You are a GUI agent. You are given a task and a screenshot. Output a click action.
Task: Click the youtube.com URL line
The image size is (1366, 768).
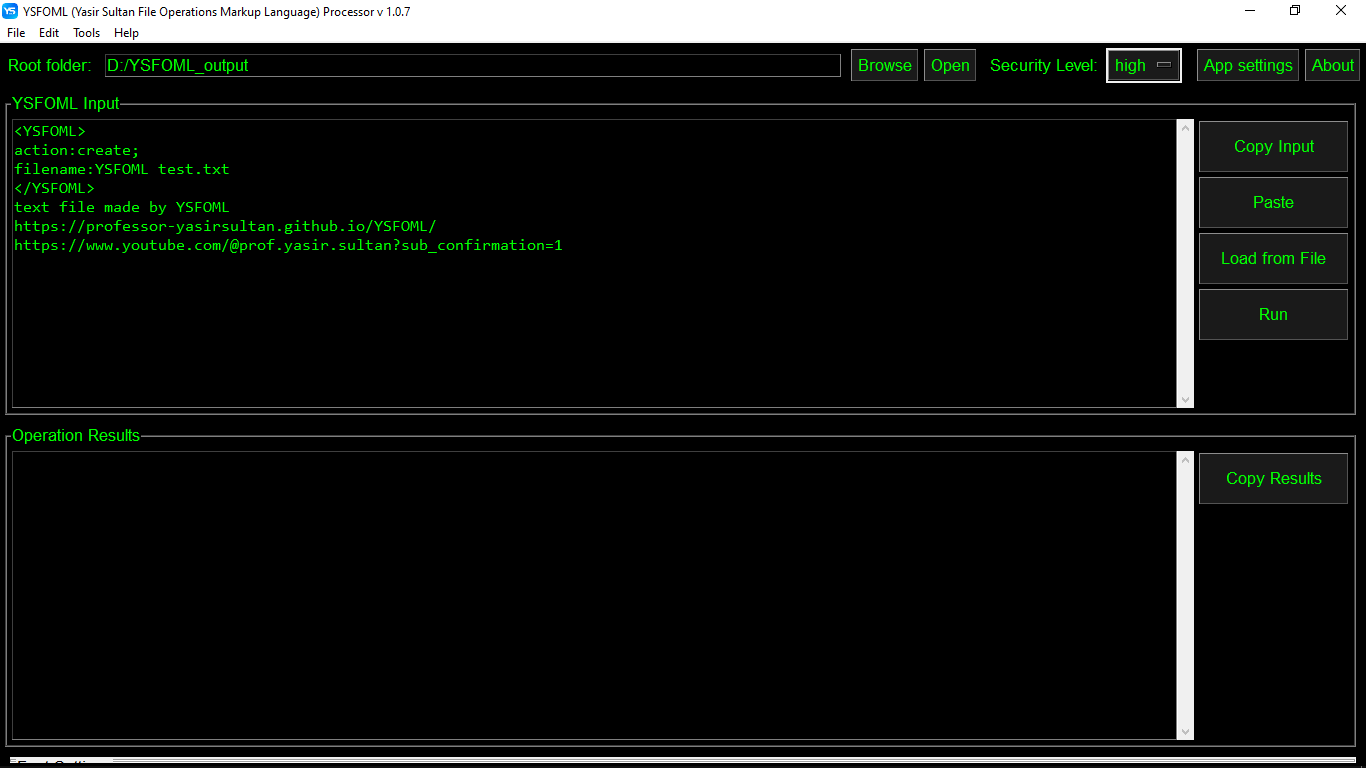pos(288,245)
